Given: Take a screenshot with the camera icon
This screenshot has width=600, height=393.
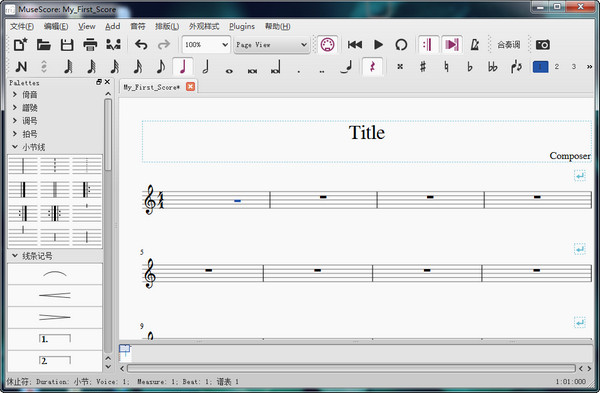Looking at the screenshot, I should click(543, 45).
